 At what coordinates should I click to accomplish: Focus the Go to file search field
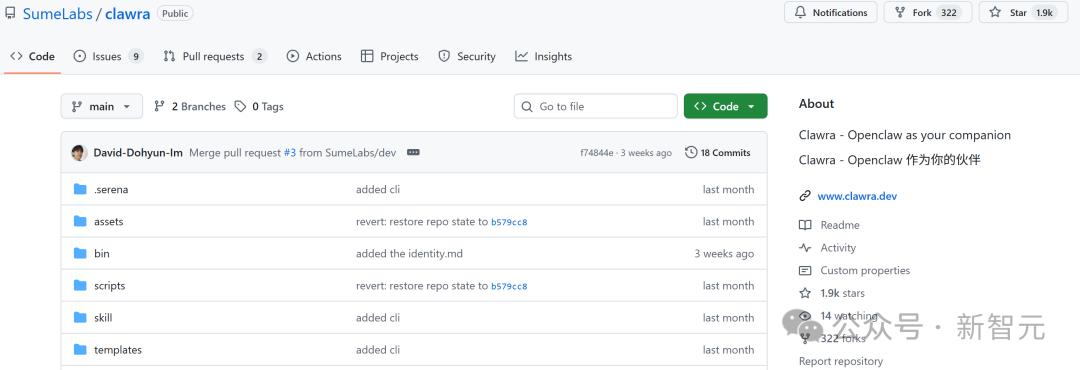coord(596,106)
